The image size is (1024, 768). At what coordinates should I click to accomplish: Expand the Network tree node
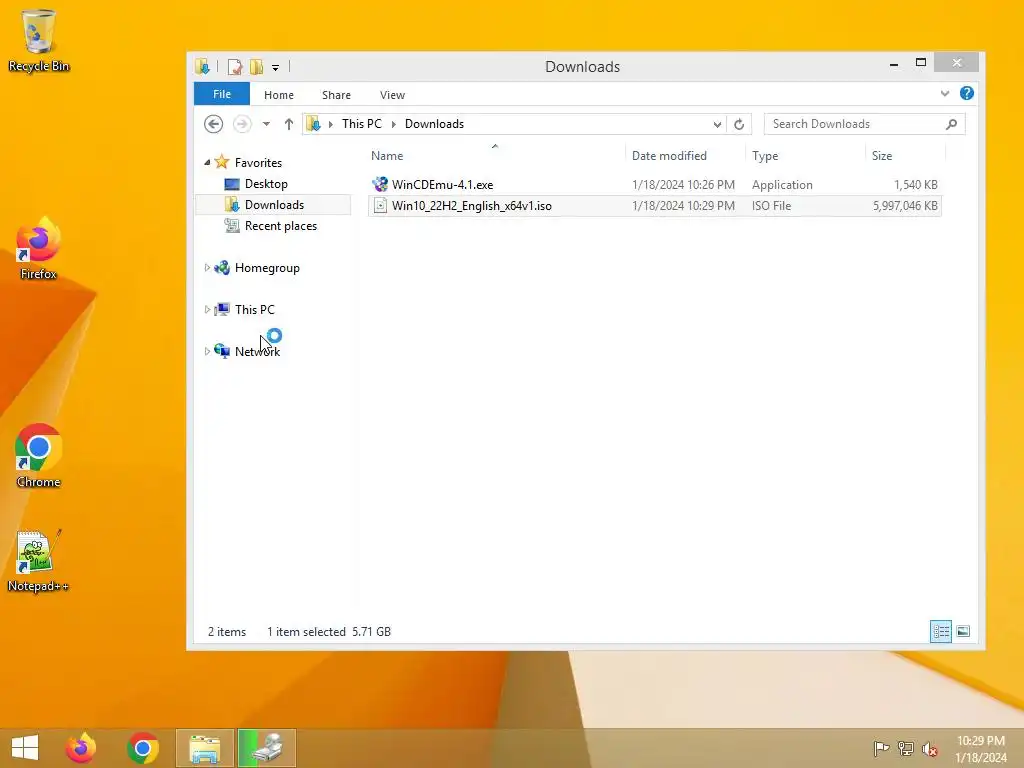pyautogui.click(x=207, y=351)
